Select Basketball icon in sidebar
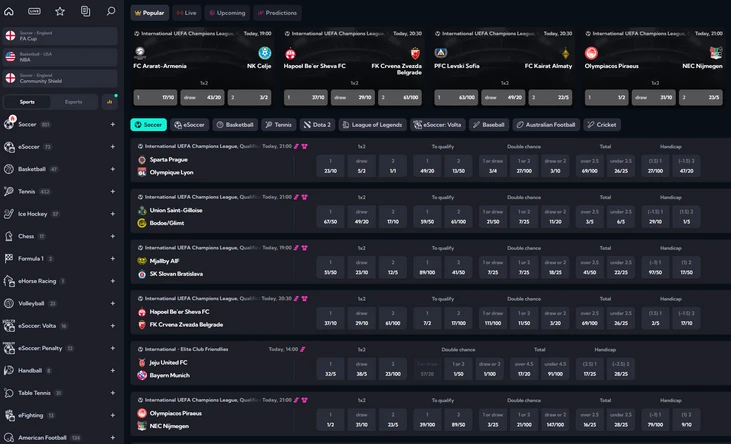 9,169
